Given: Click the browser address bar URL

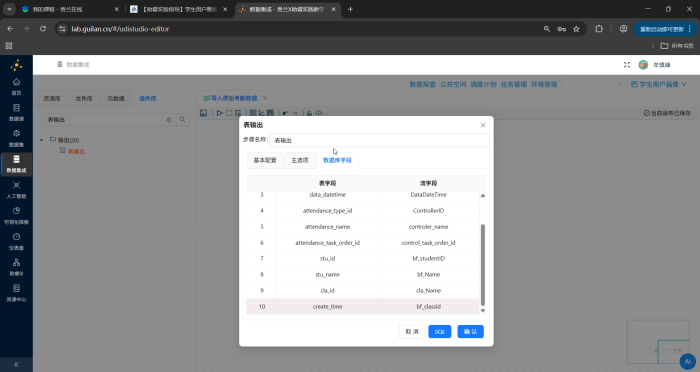Looking at the screenshot, I should 120,29.
